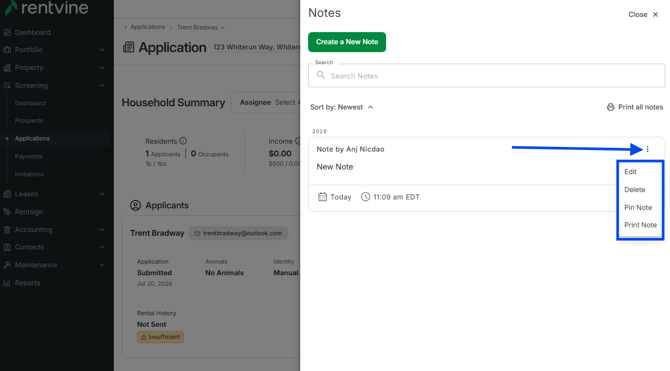The width and height of the screenshot is (670, 371).
Task: Open the Sort by: Newest dropdown
Action: tap(342, 107)
